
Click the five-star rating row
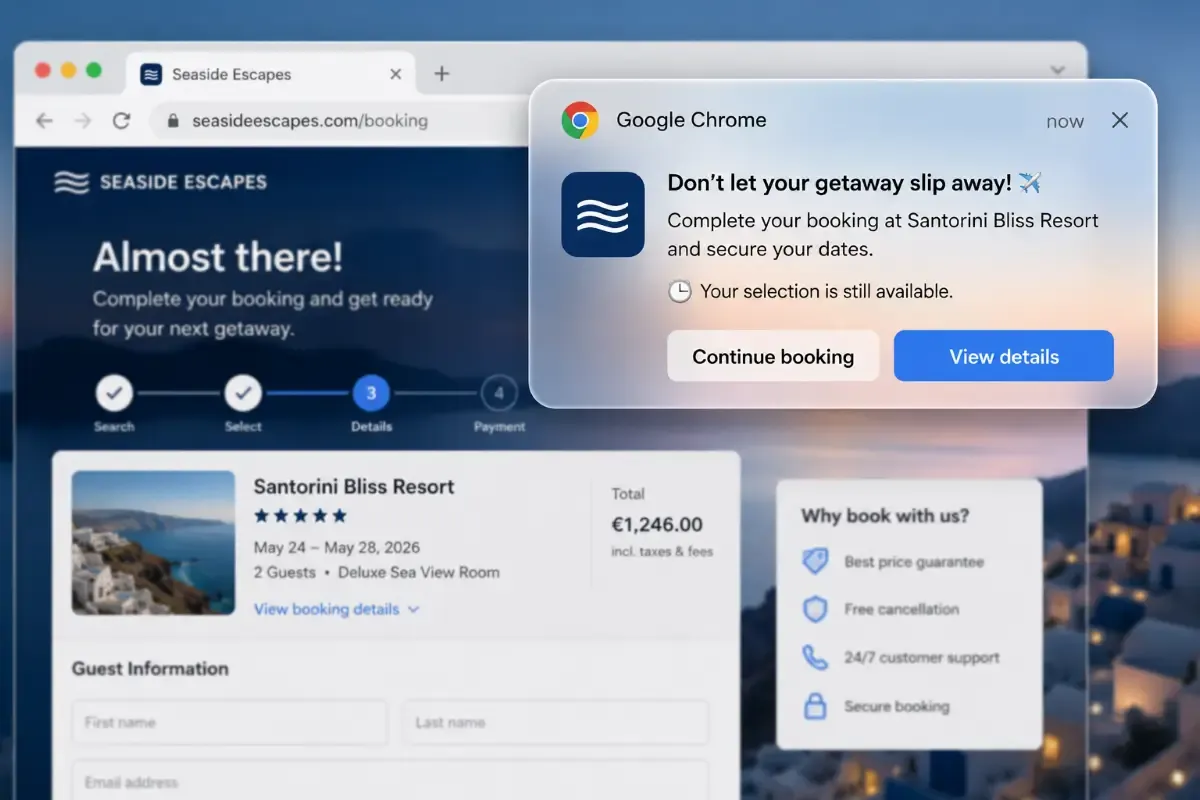coord(300,516)
